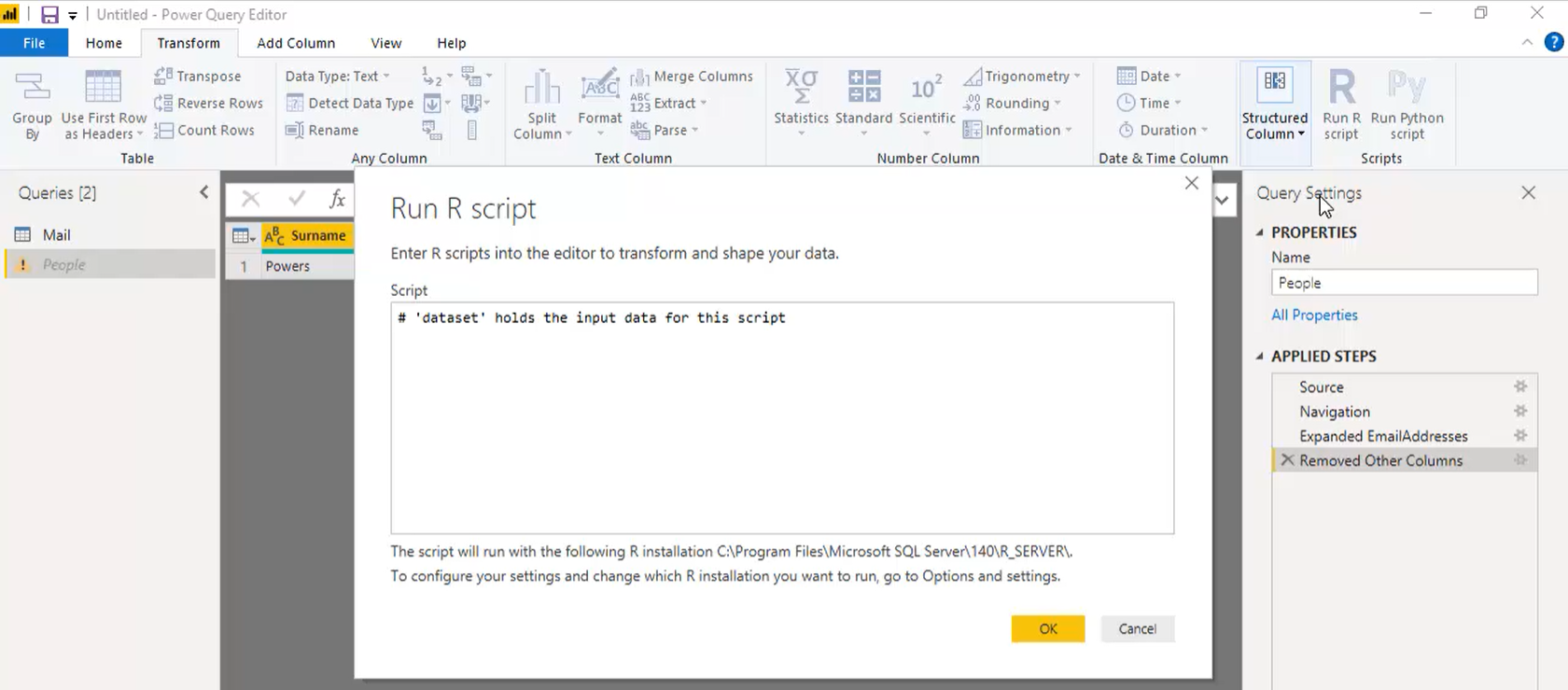Click the formula bar fx icon
This screenshot has width=1568, height=690.
(x=337, y=198)
